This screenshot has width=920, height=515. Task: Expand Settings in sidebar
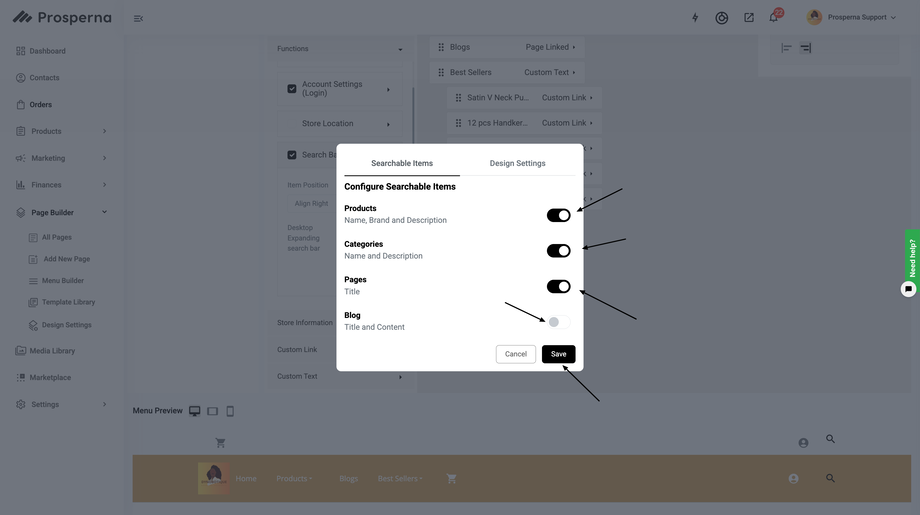pyautogui.click(x=104, y=404)
